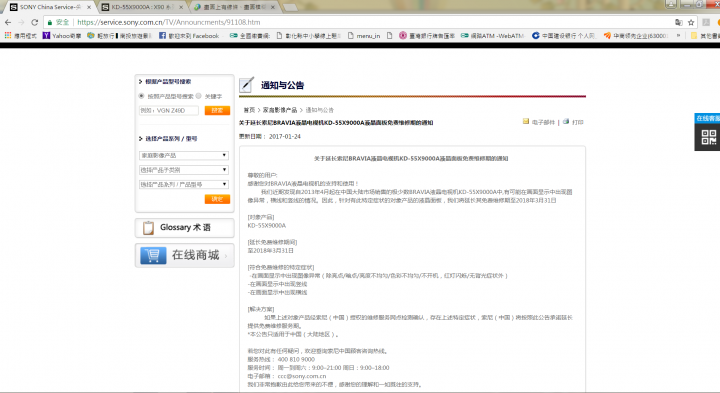Viewport: 720px width, 393px height.
Task: Click the printer icon
Action: [x=566, y=122]
